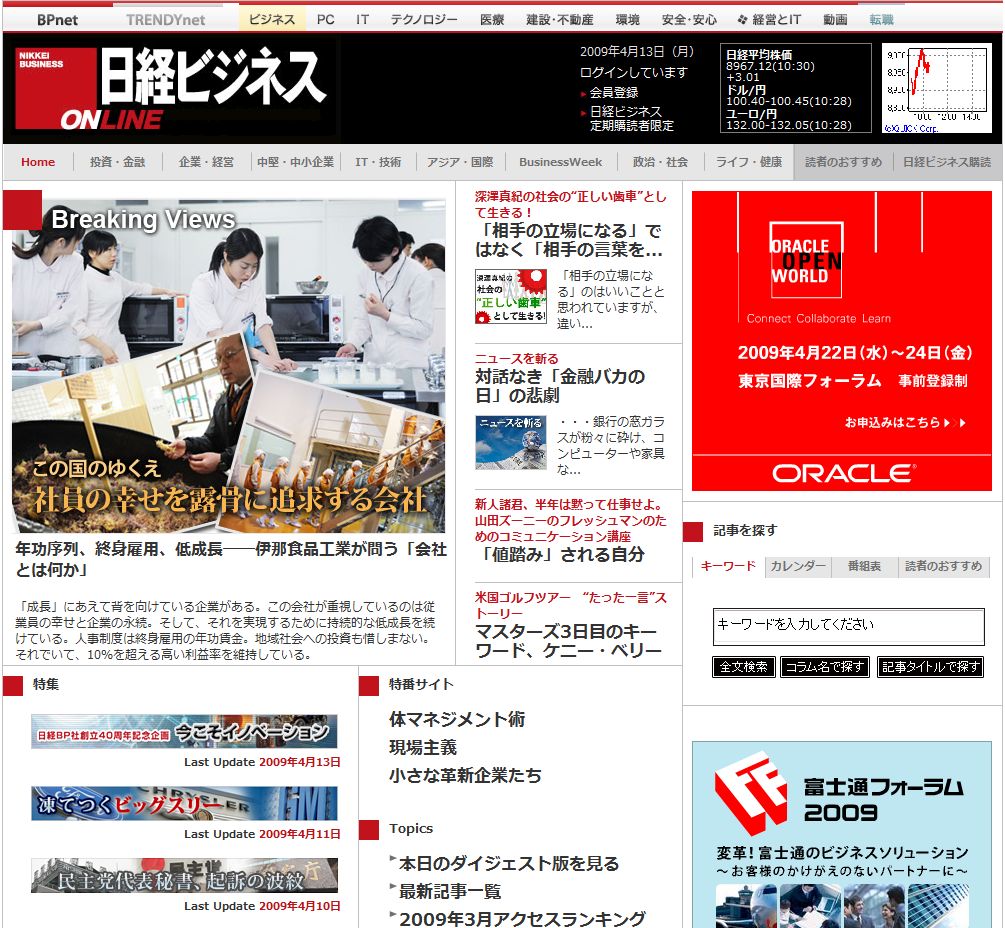This screenshot has width=1005, height=928.
Task: Open 読者のおすすめ in the navigation bar
Action: pos(843,162)
